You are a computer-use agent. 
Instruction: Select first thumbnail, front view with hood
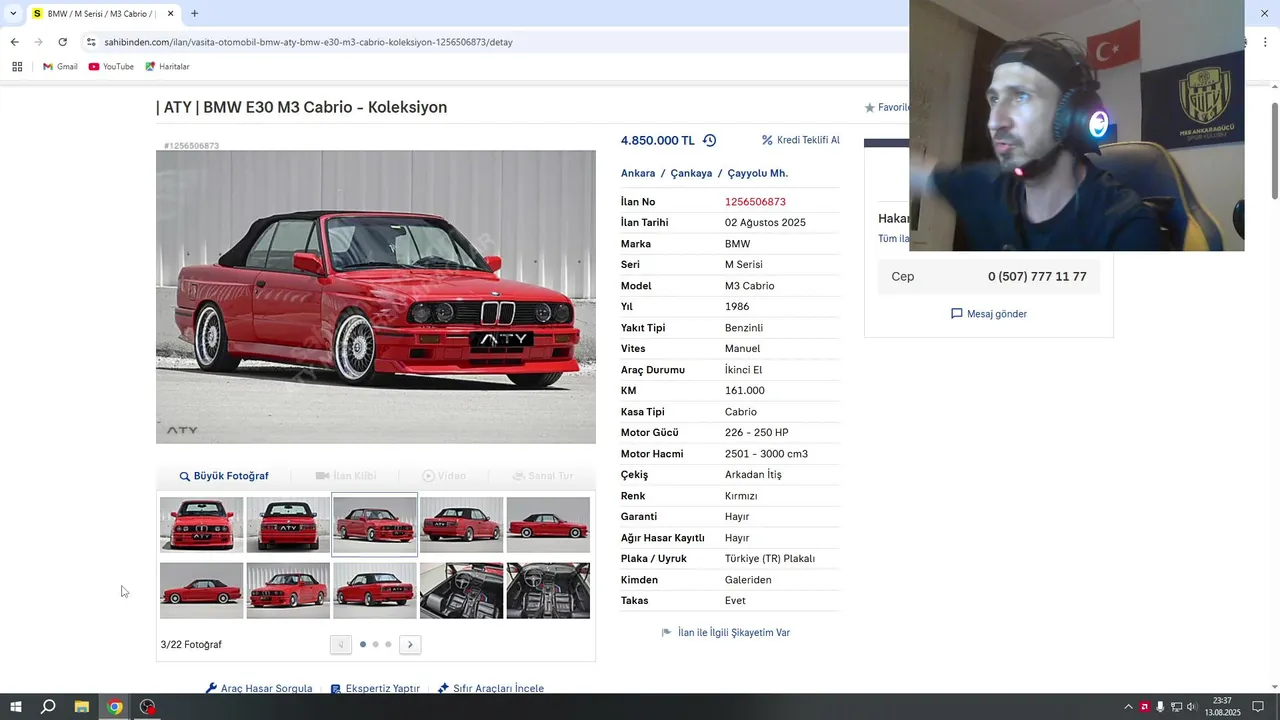point(201,525)
